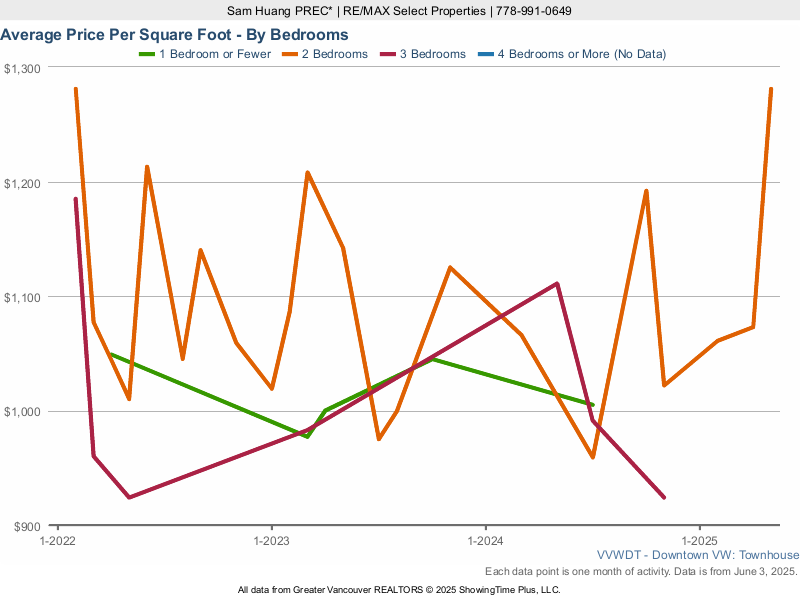Image resolution: width=800 pixels, height=600 pixels.
Task: Click the VVWDT - Downtown VW: Townhouse label
Action: tap(698, 555)
